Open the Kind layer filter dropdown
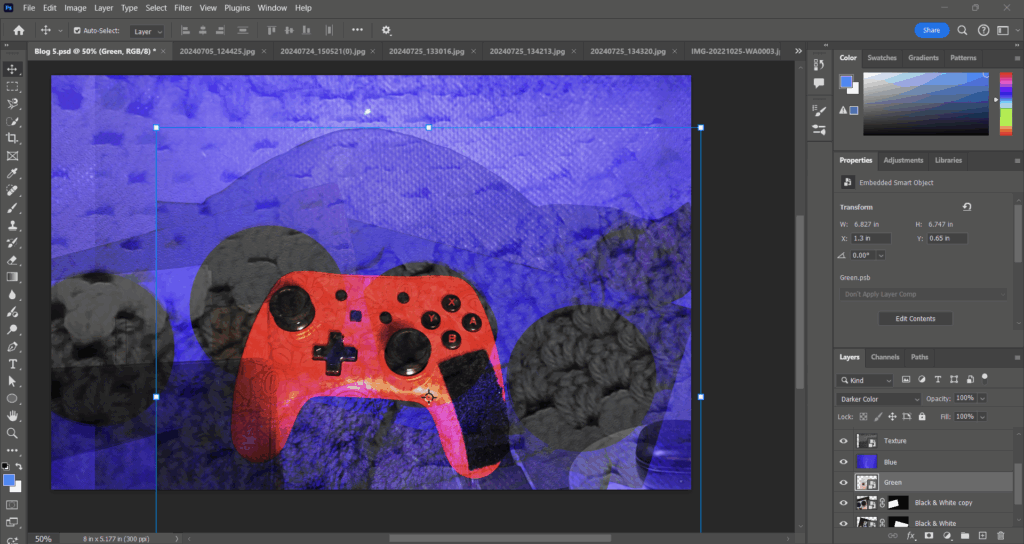This screenshot has width=1024, height=544. pyautogui.click(x=866, y=380)
